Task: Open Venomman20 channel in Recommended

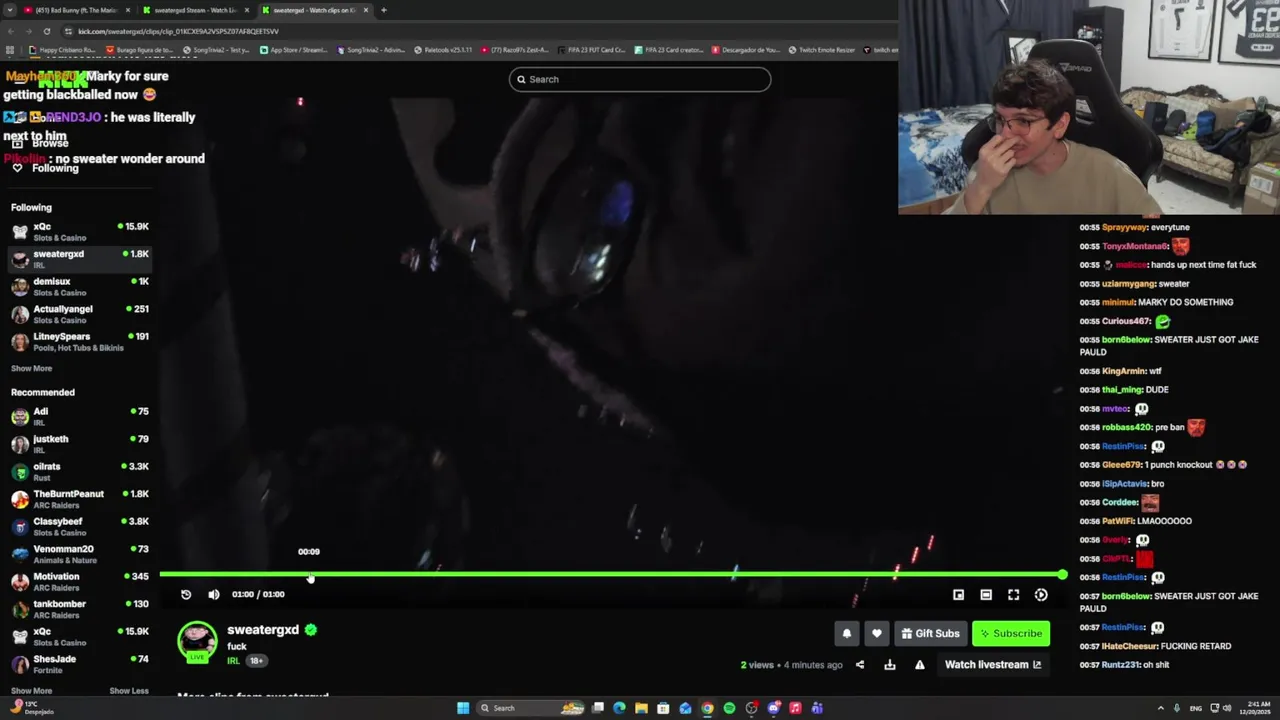Action: [80, 554]
